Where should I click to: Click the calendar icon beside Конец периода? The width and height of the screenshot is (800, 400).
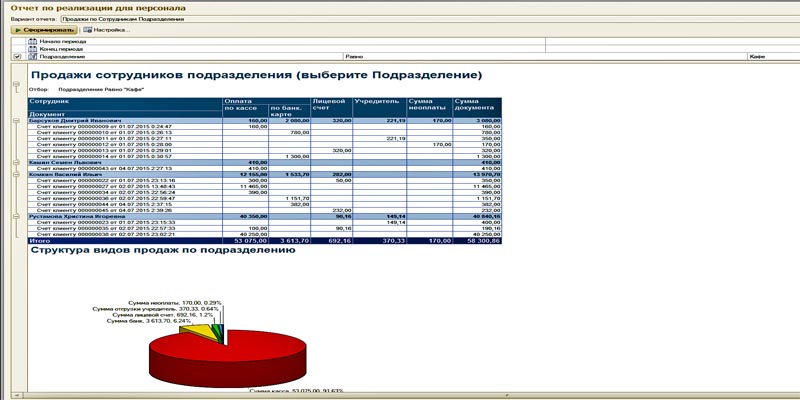32,49
